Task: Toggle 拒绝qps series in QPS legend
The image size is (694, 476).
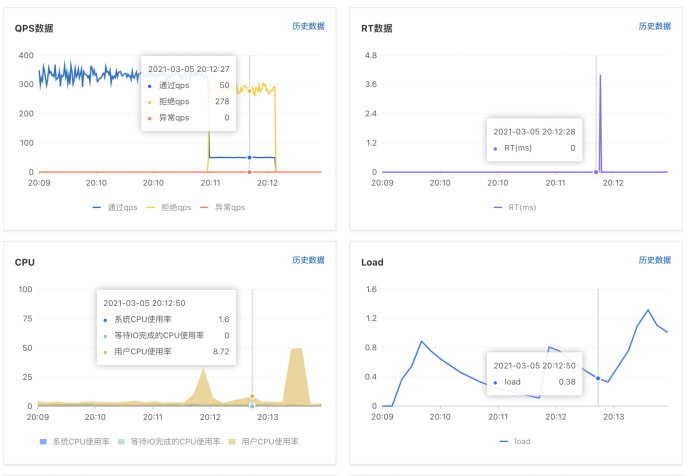Action: pos(169,207)
